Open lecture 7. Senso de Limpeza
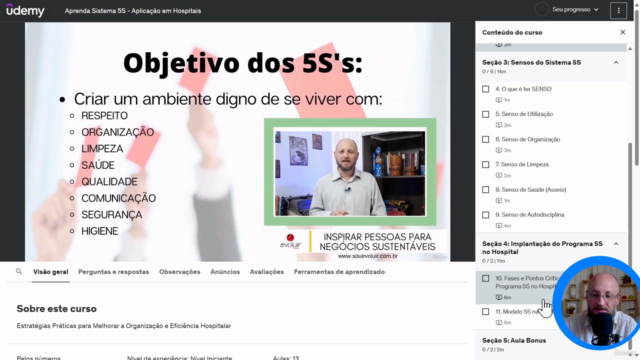The width and height of the screenshot is (640, 360). click(522, 164)
